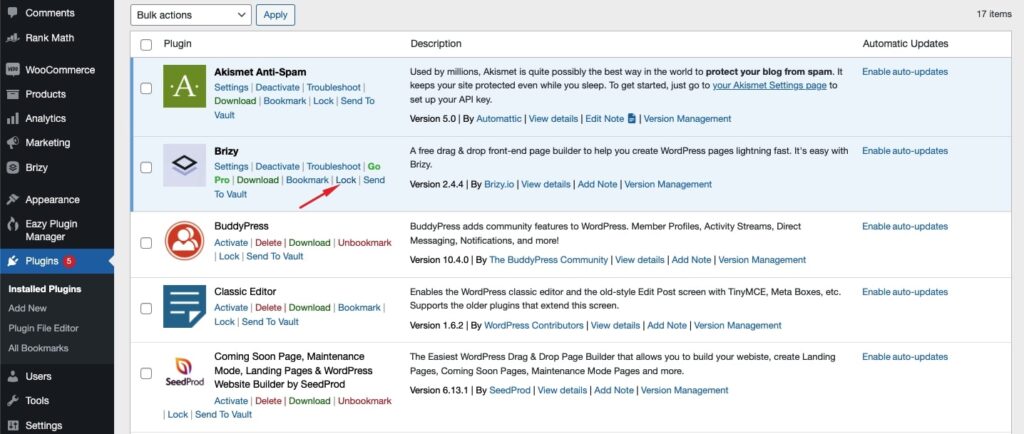The width and height of the screenshot is (1024, 434).
Task: Check the Brizy row checkbox
Action: (x=146, y=167)
